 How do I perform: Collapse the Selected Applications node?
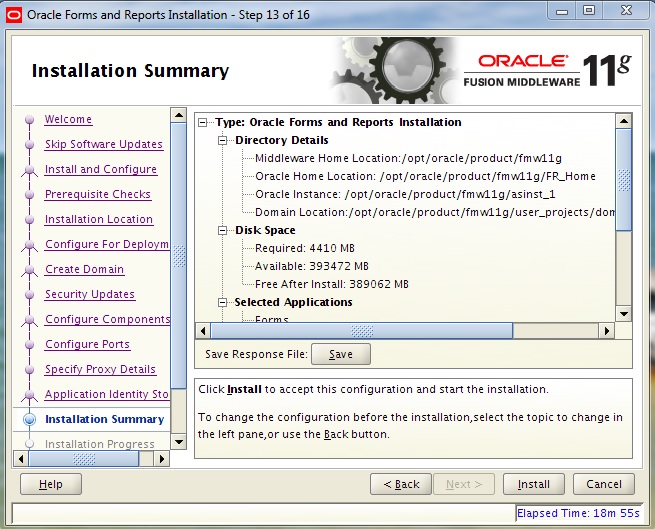pyautogui.click(x=224, y=303)
